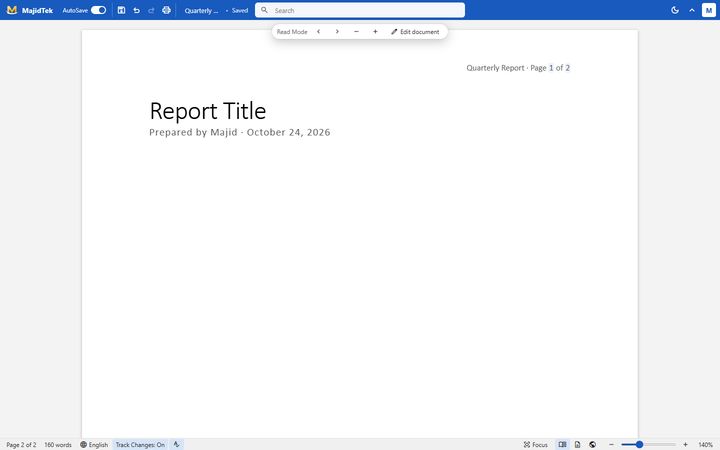Click the 160 words count
Viewport: 720px width, 450px height.
58,444
